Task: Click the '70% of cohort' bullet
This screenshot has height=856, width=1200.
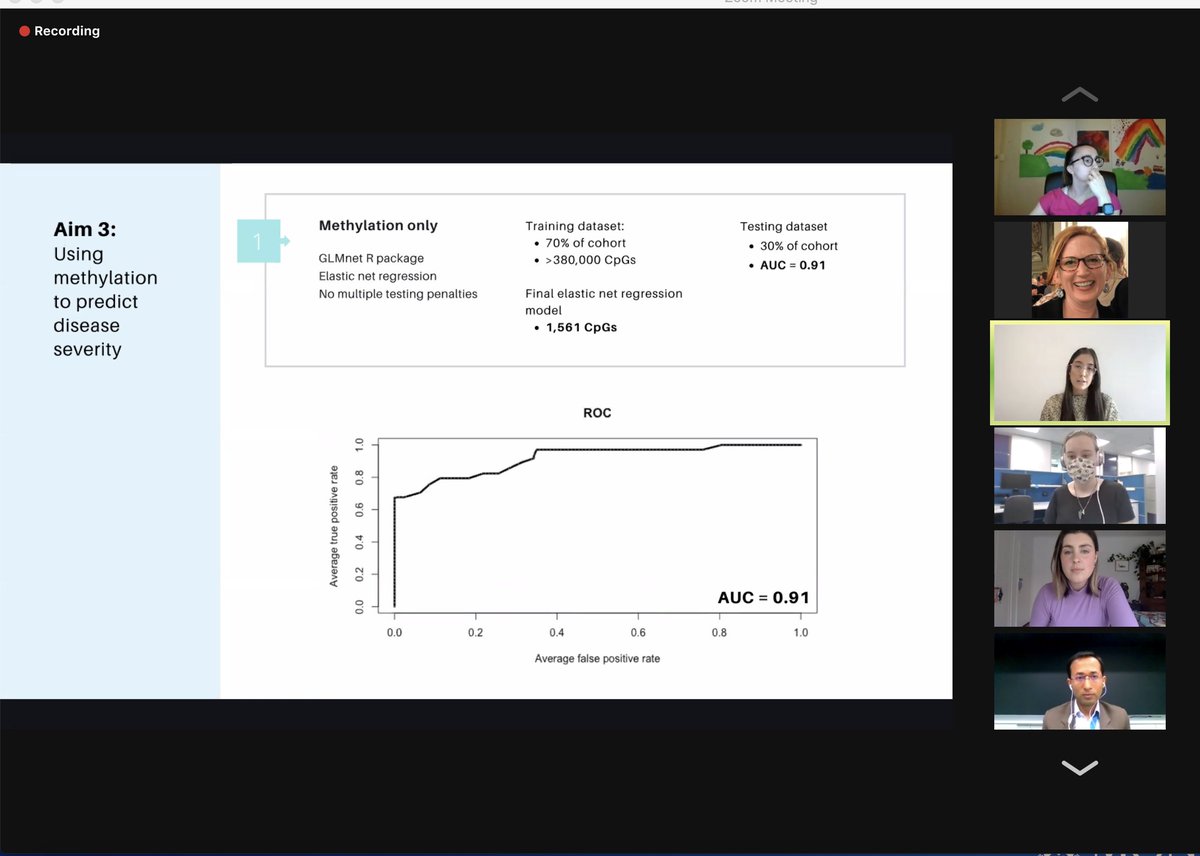Action: (585, 243)
